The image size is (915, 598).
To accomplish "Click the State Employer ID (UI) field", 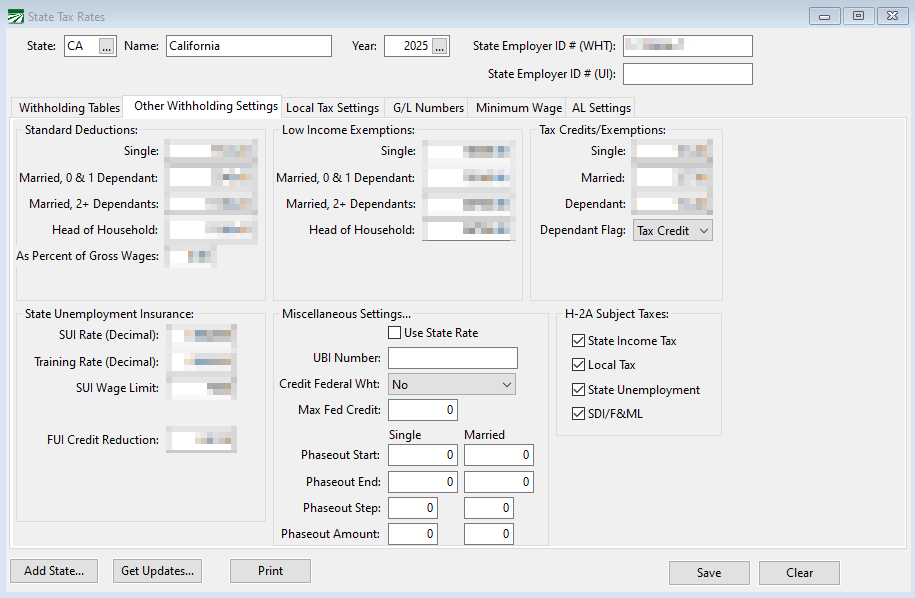I will pyautogui.click(x=687, y=74).
